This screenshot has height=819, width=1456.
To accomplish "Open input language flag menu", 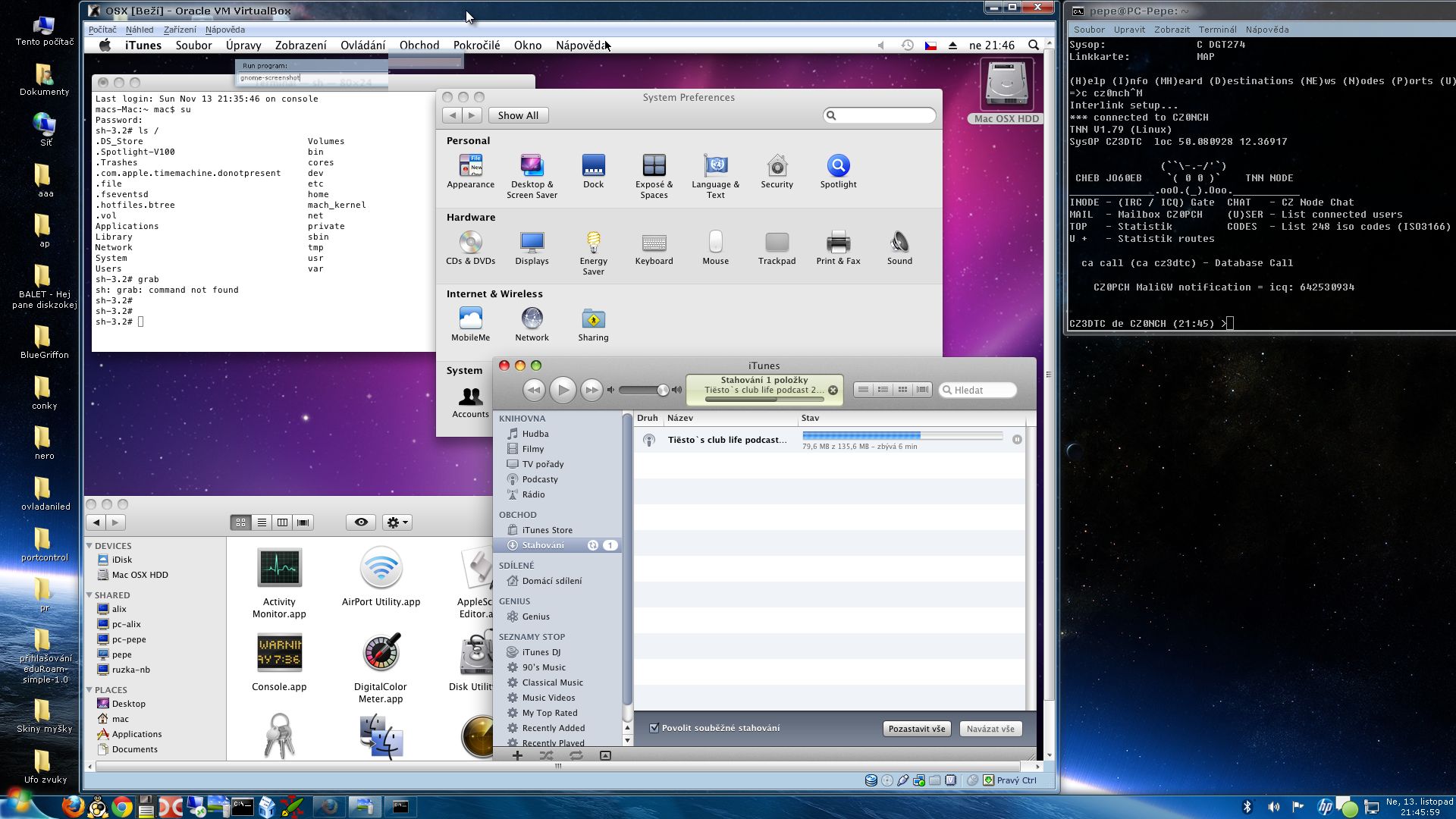I will coord(930,45).
